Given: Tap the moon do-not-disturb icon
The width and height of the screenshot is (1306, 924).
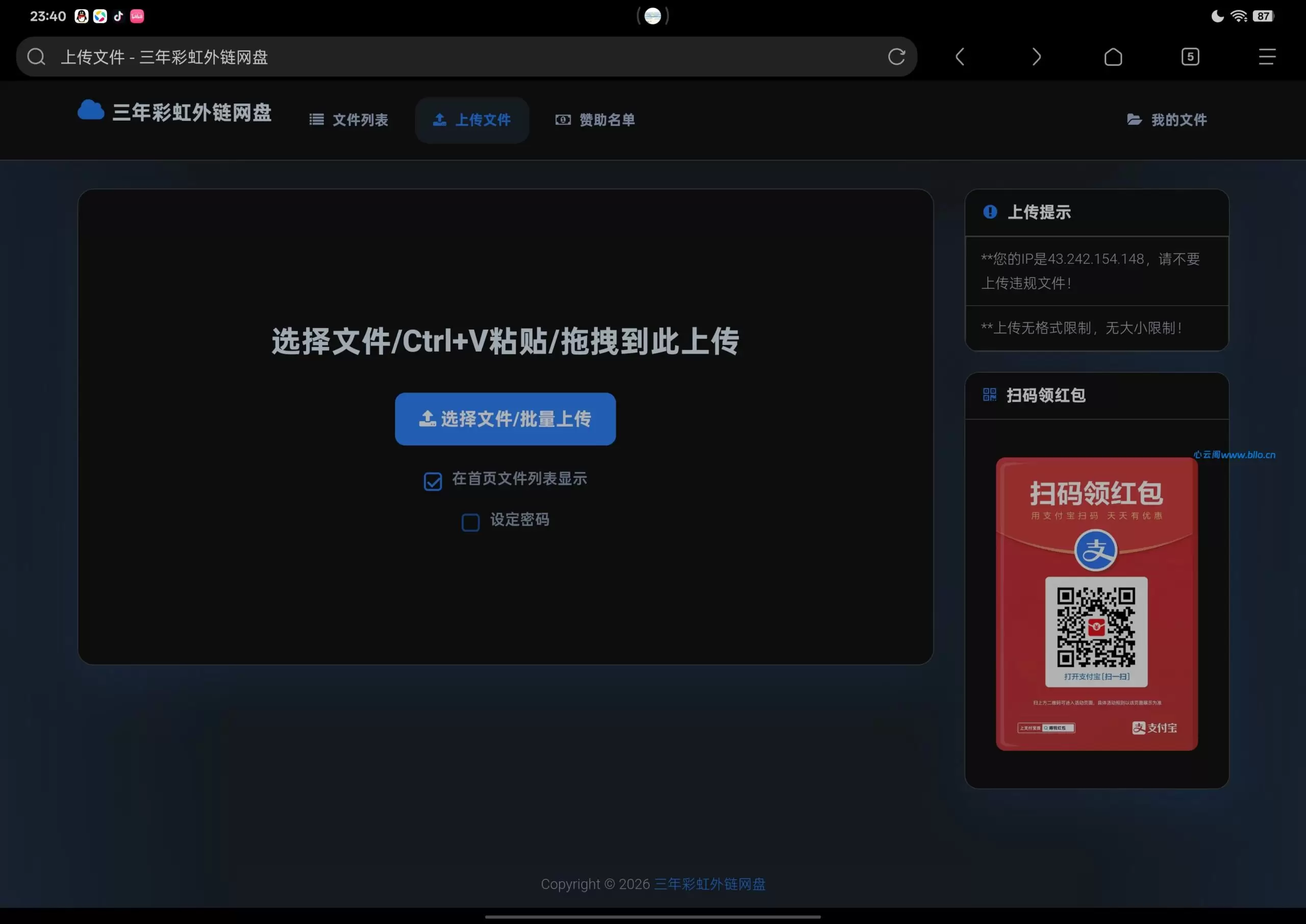Looking at the screenshot, I should point(1217,16).
